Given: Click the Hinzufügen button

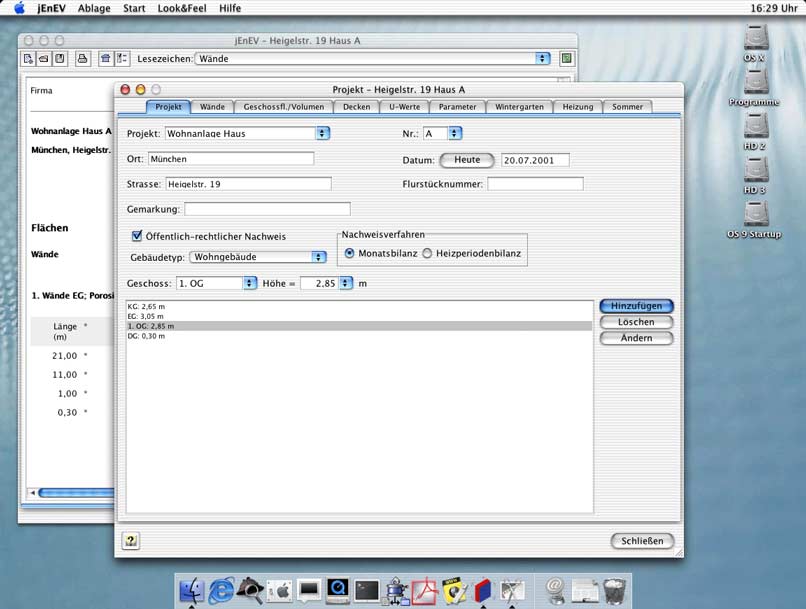Looking at the screenshot, I should coord(636,306).
